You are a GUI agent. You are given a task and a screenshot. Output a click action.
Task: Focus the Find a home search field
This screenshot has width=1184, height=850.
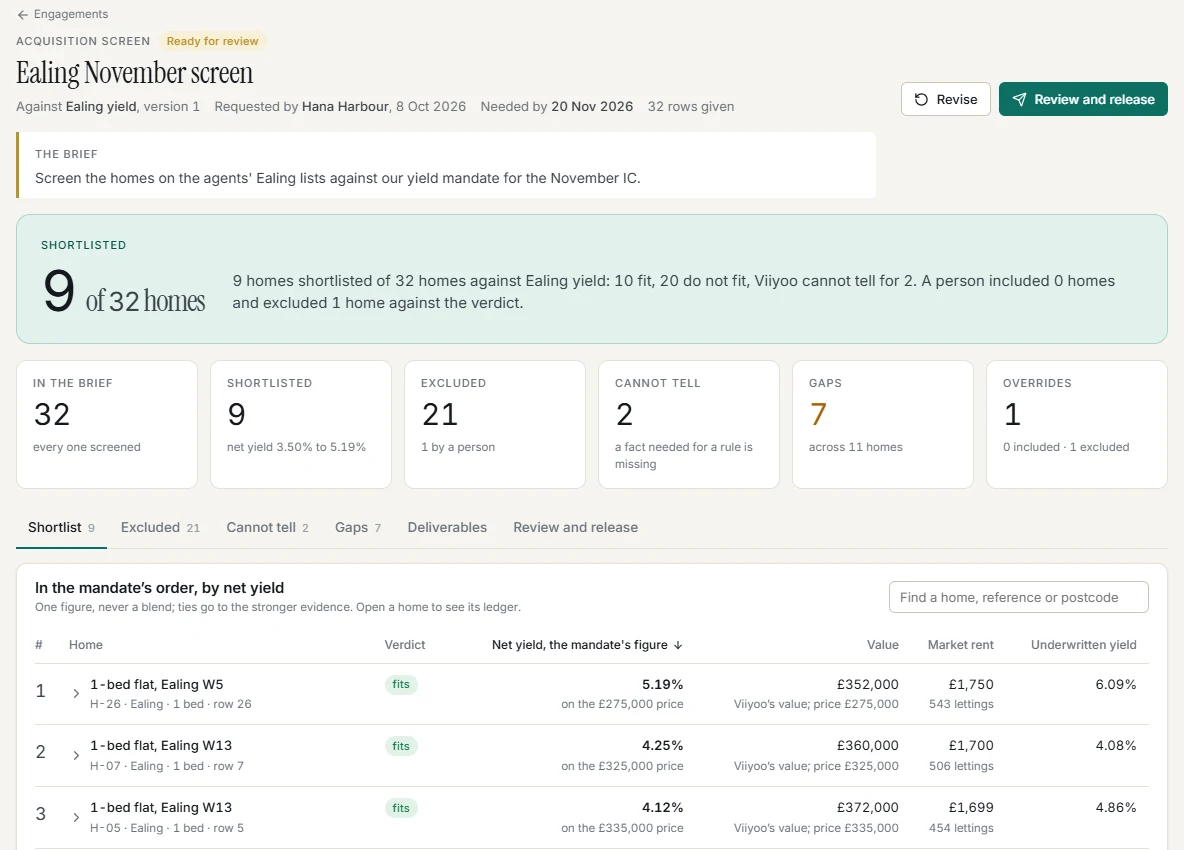pos(1019,597)
